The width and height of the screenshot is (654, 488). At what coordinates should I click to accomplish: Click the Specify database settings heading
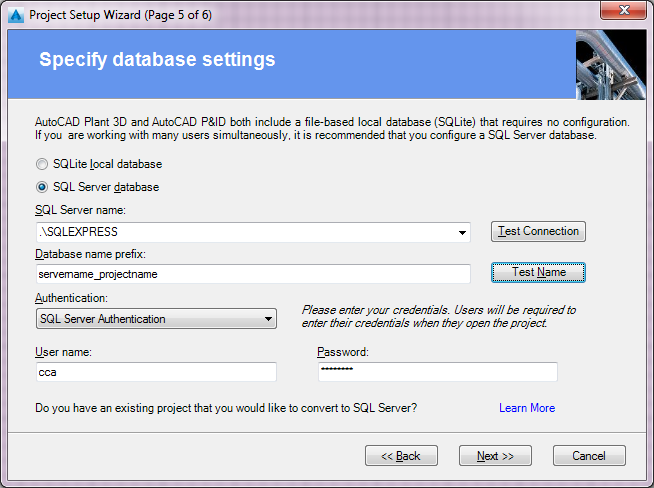[157, 60]
